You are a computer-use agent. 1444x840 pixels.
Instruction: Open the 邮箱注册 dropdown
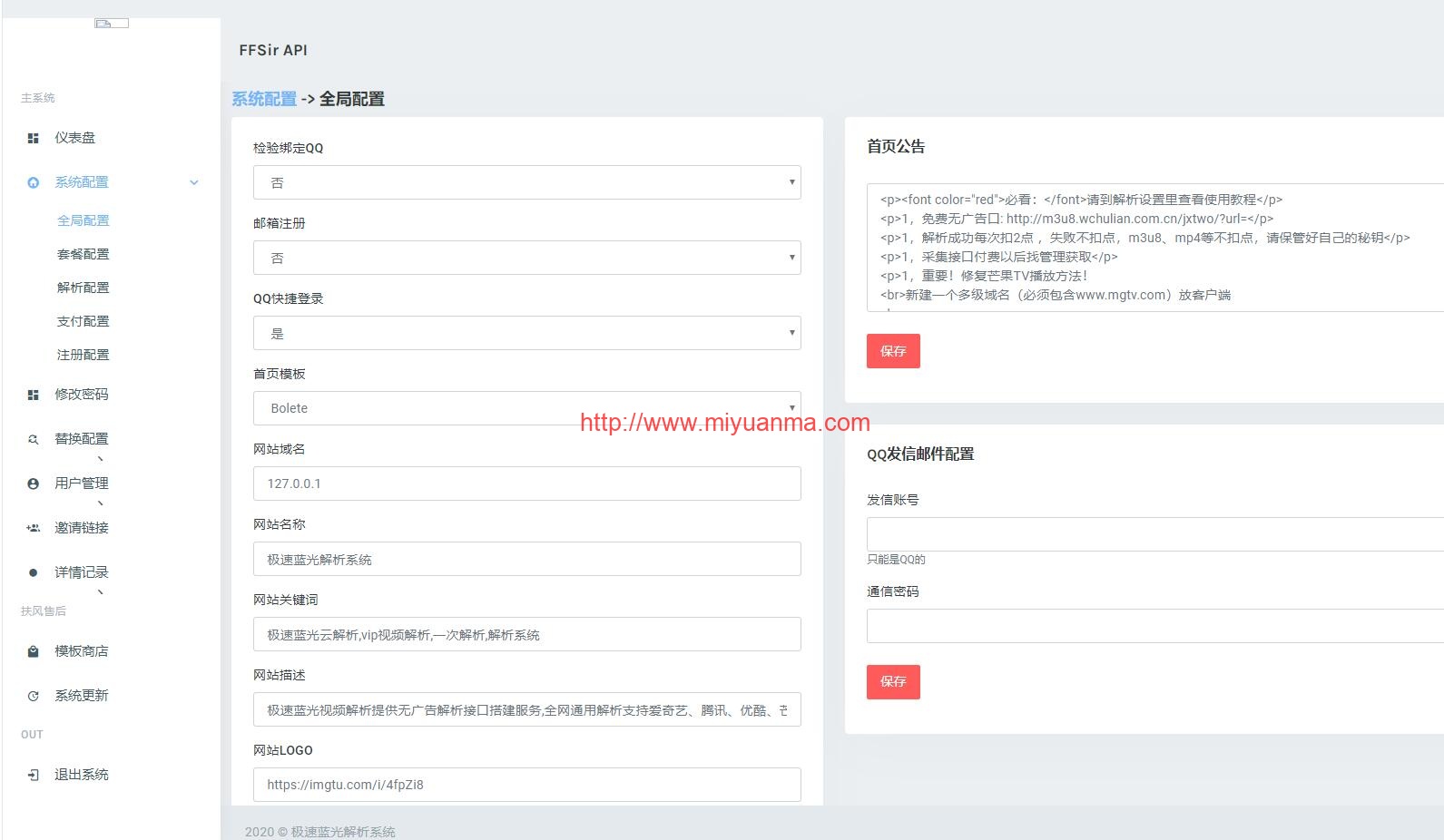point(527,258)
